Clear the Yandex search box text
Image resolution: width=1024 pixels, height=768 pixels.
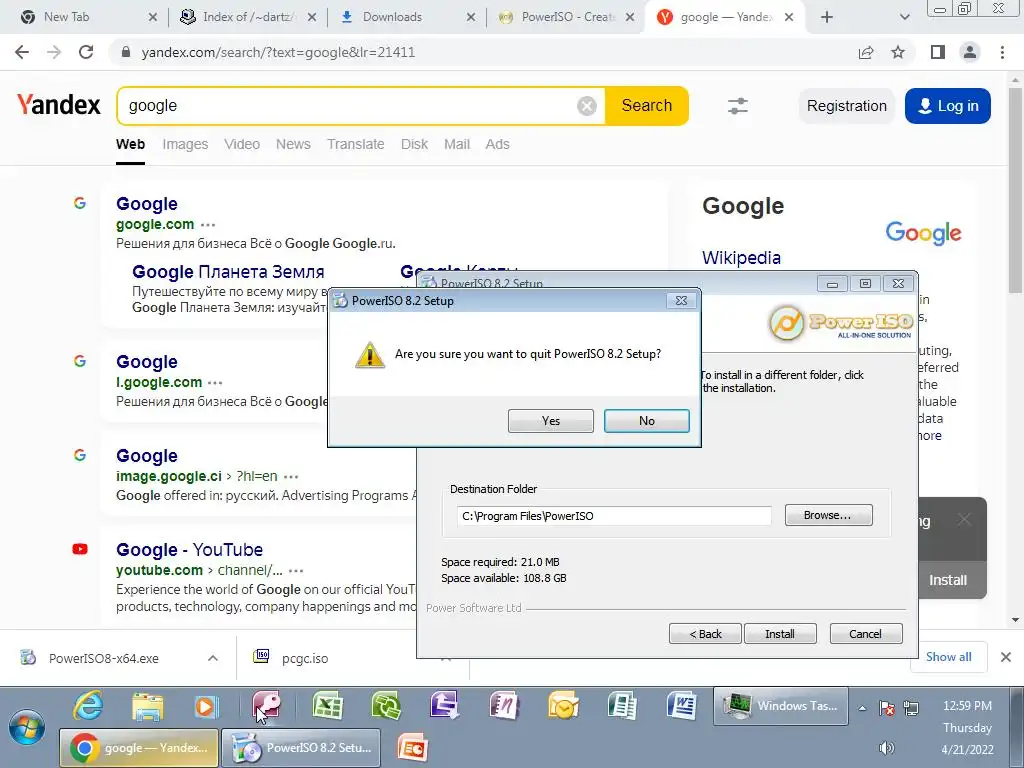(x=586, y=106)
